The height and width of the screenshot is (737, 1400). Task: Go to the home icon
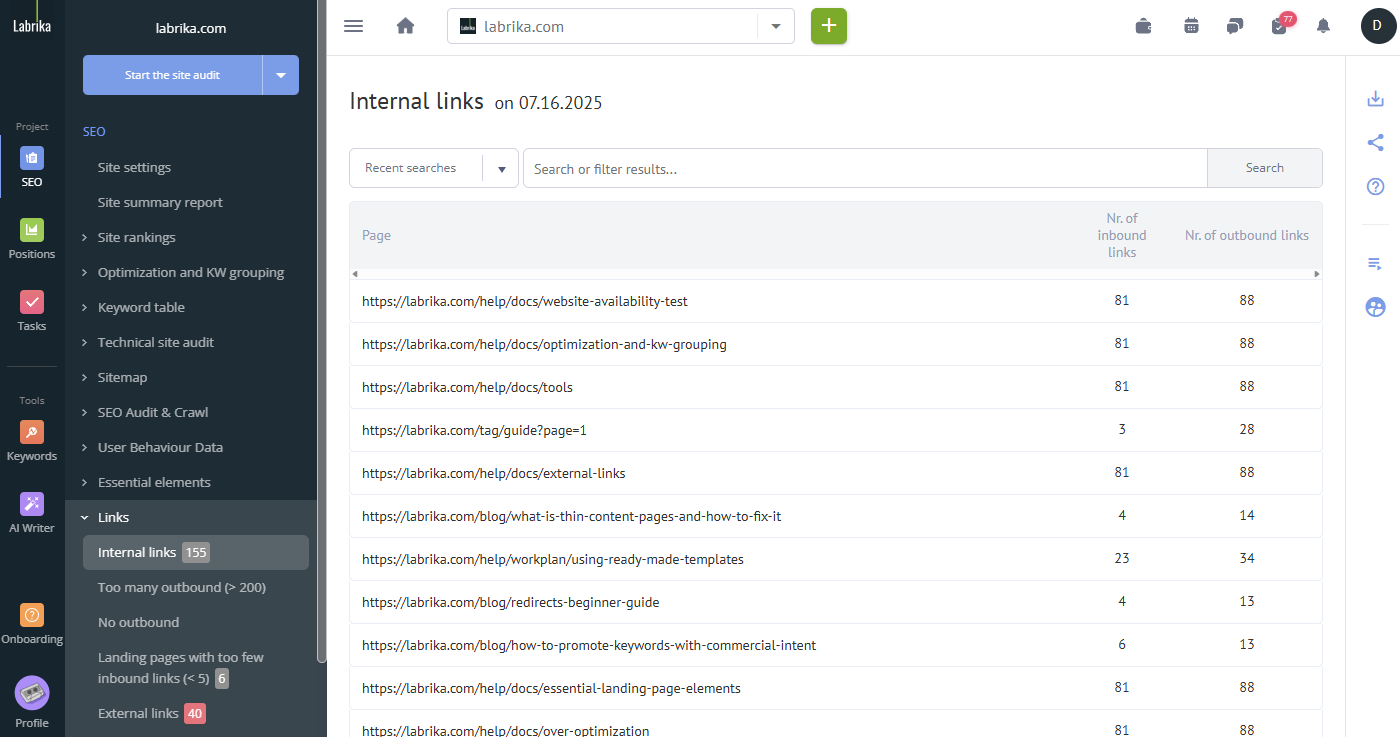click(405, 26)
